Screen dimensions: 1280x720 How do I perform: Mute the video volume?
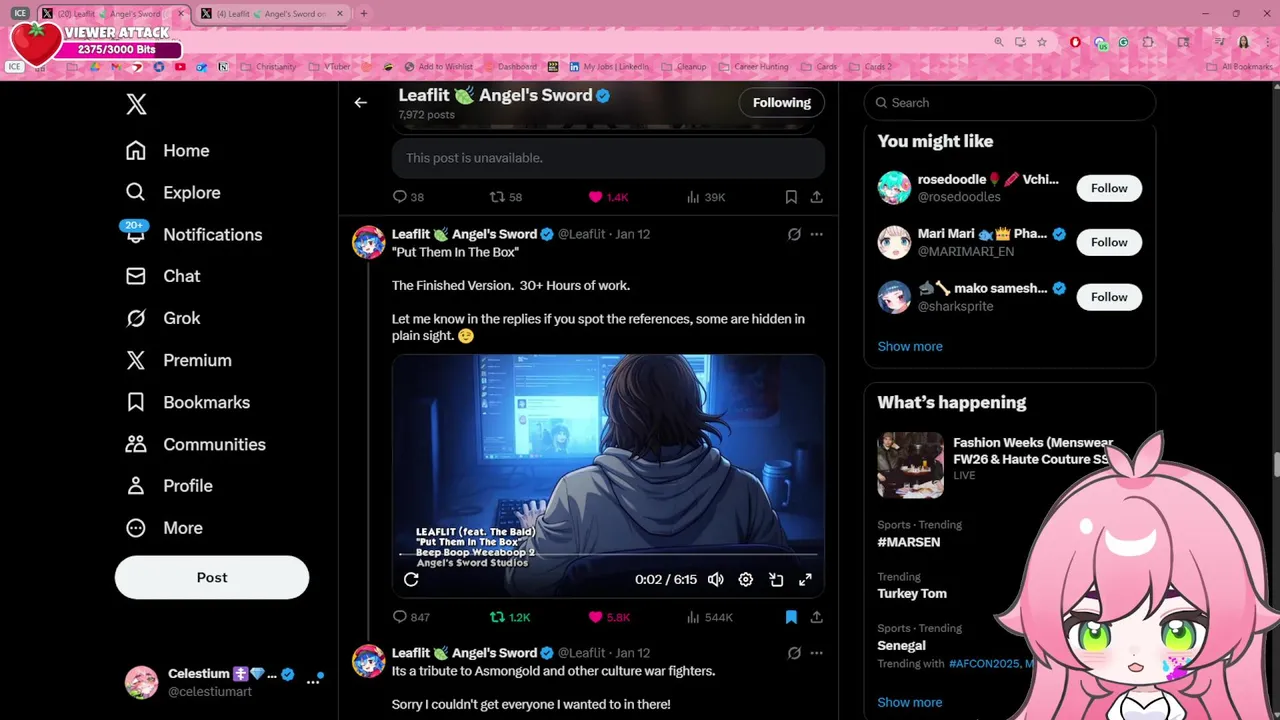(x=716, y=579)
